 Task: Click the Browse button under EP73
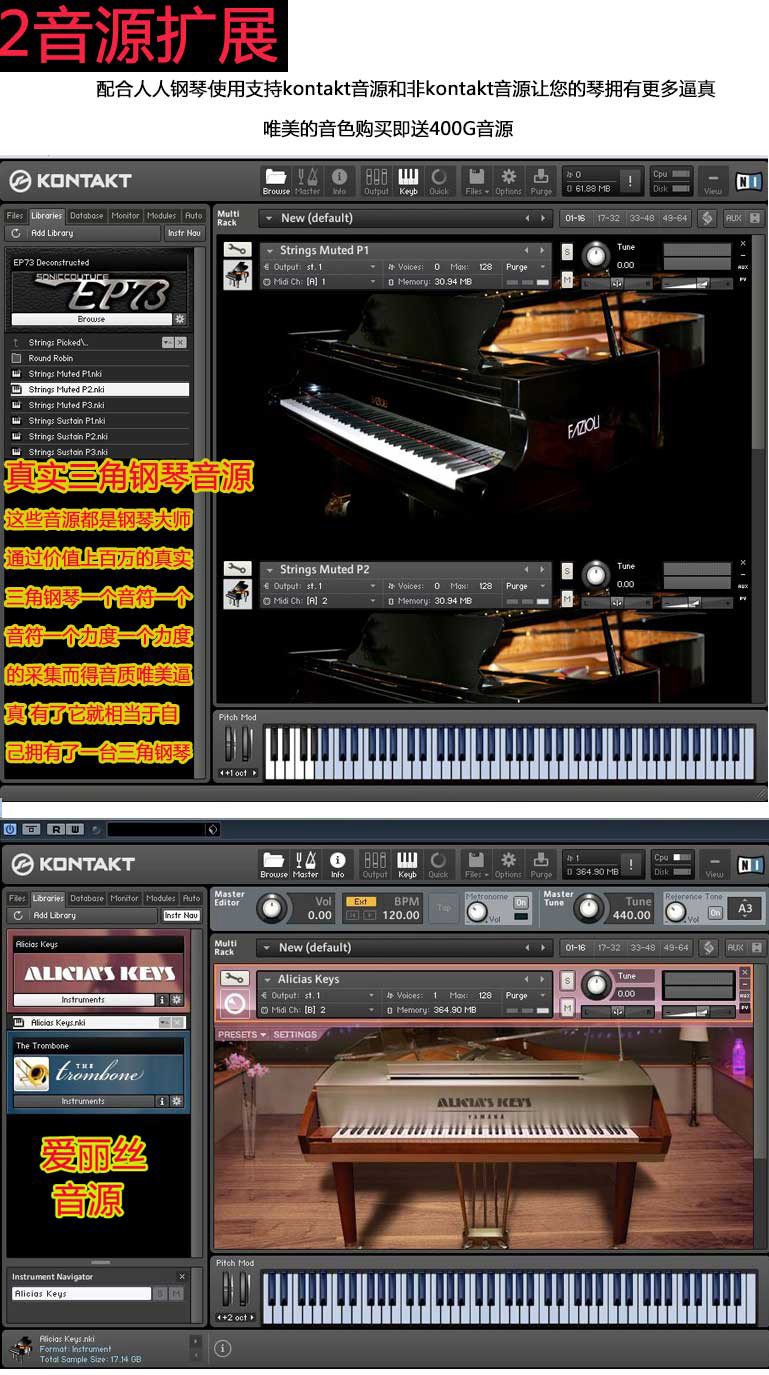(91, 319)
